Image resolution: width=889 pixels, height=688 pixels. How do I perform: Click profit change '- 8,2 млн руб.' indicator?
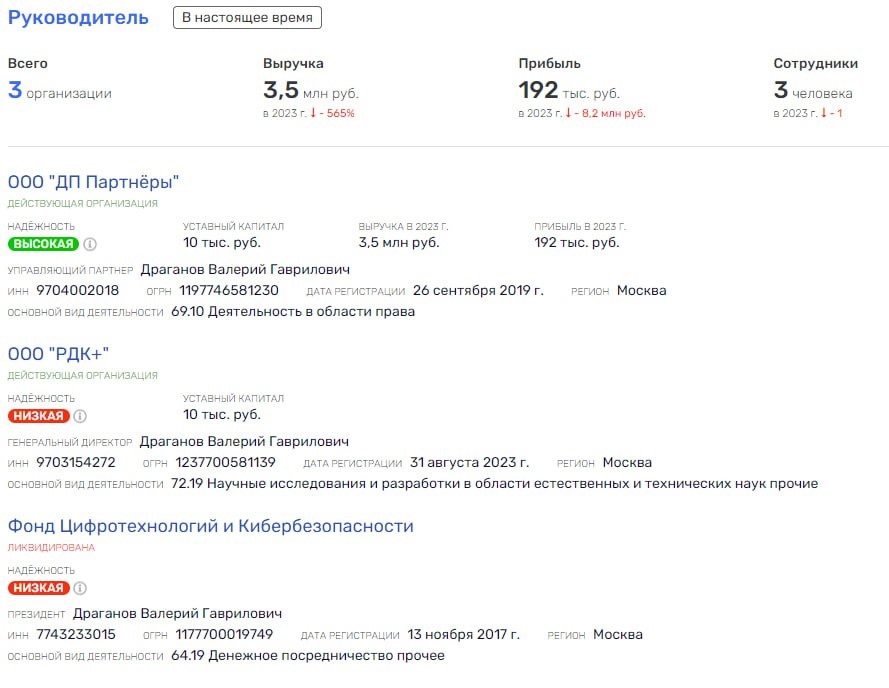coord(606,113)
